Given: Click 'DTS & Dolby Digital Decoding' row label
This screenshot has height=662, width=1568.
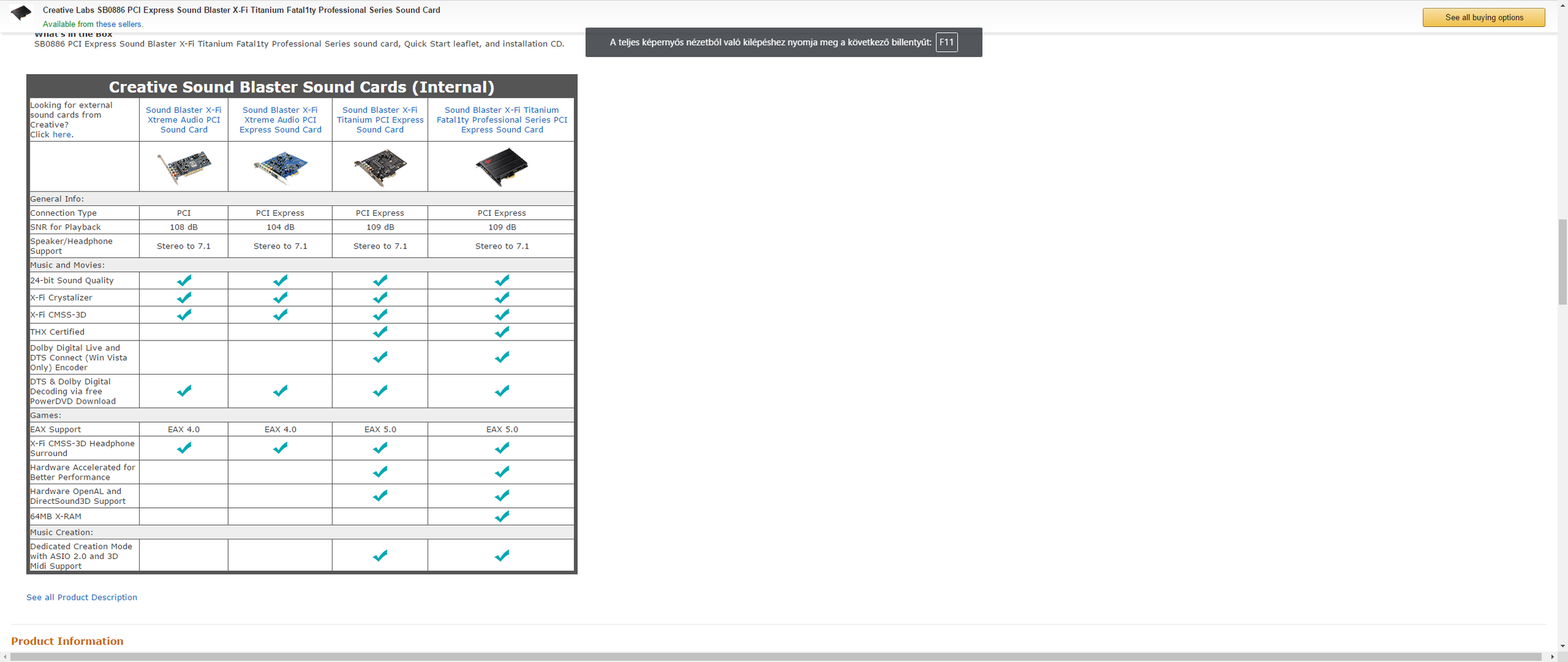Looking at the screenshot, I should [x=73, y=392].
